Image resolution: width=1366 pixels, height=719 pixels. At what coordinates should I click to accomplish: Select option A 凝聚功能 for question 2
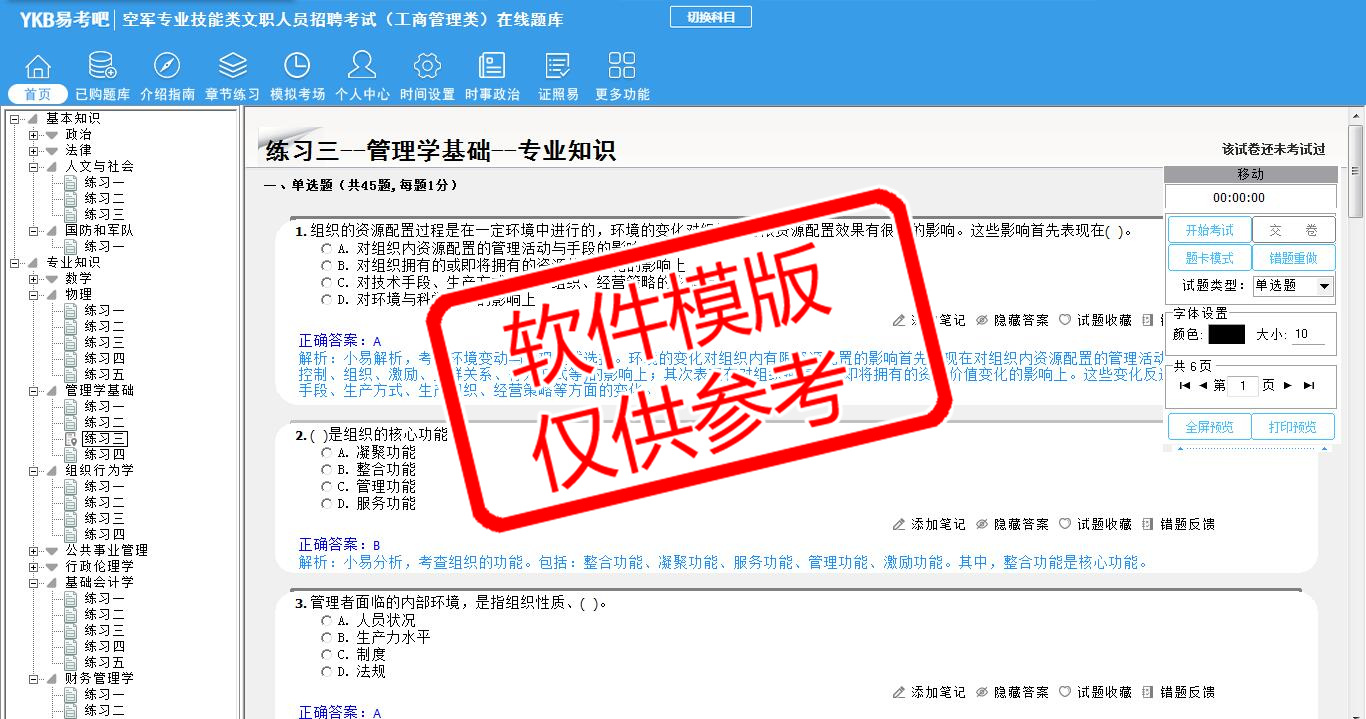(326, 453)
